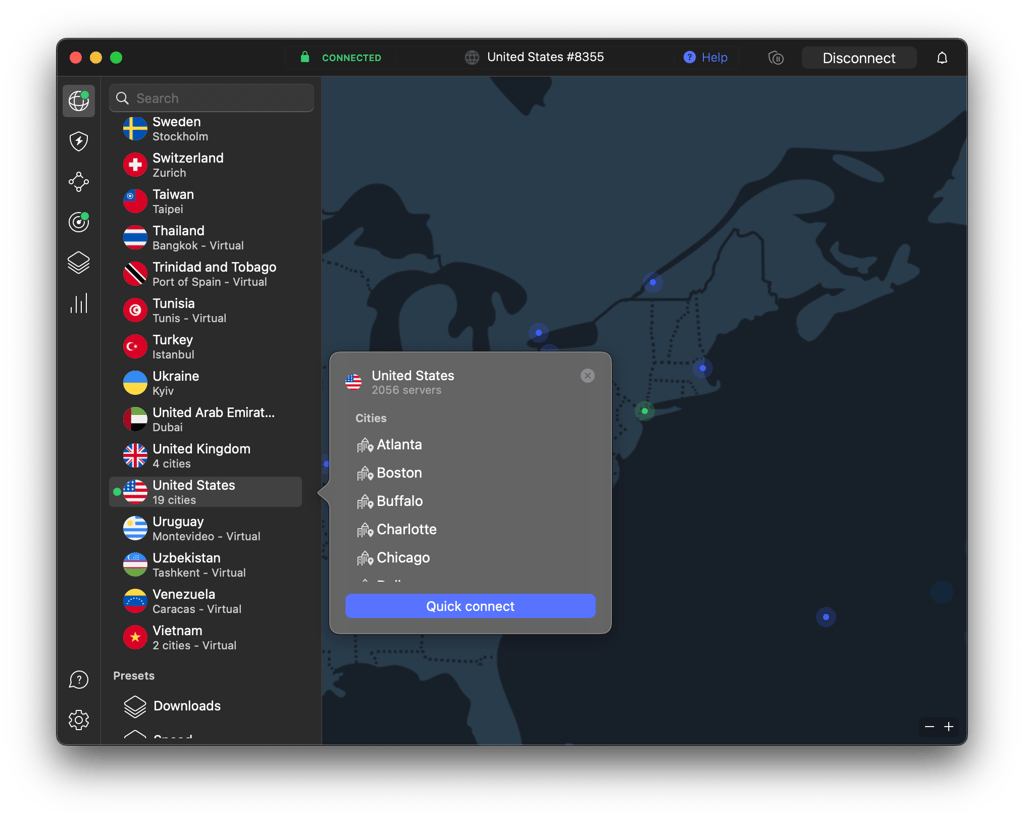Click the Charlotte city building icon

click(x=364, y=529)
